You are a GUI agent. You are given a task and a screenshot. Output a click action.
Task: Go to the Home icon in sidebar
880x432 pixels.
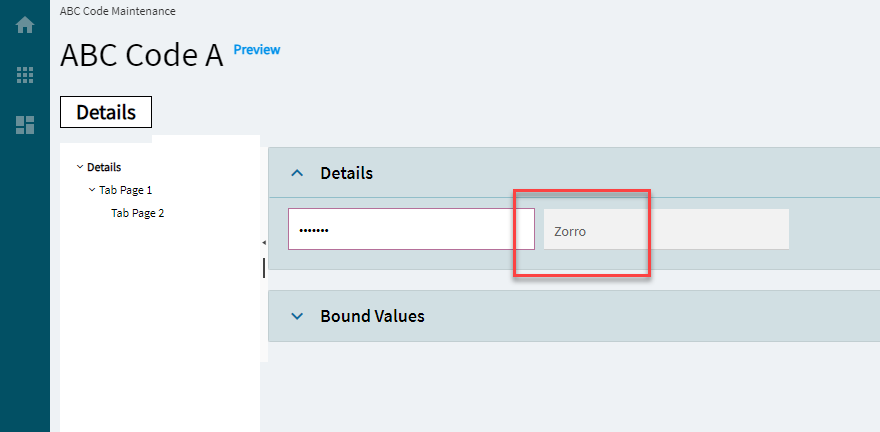coord(25,25)
